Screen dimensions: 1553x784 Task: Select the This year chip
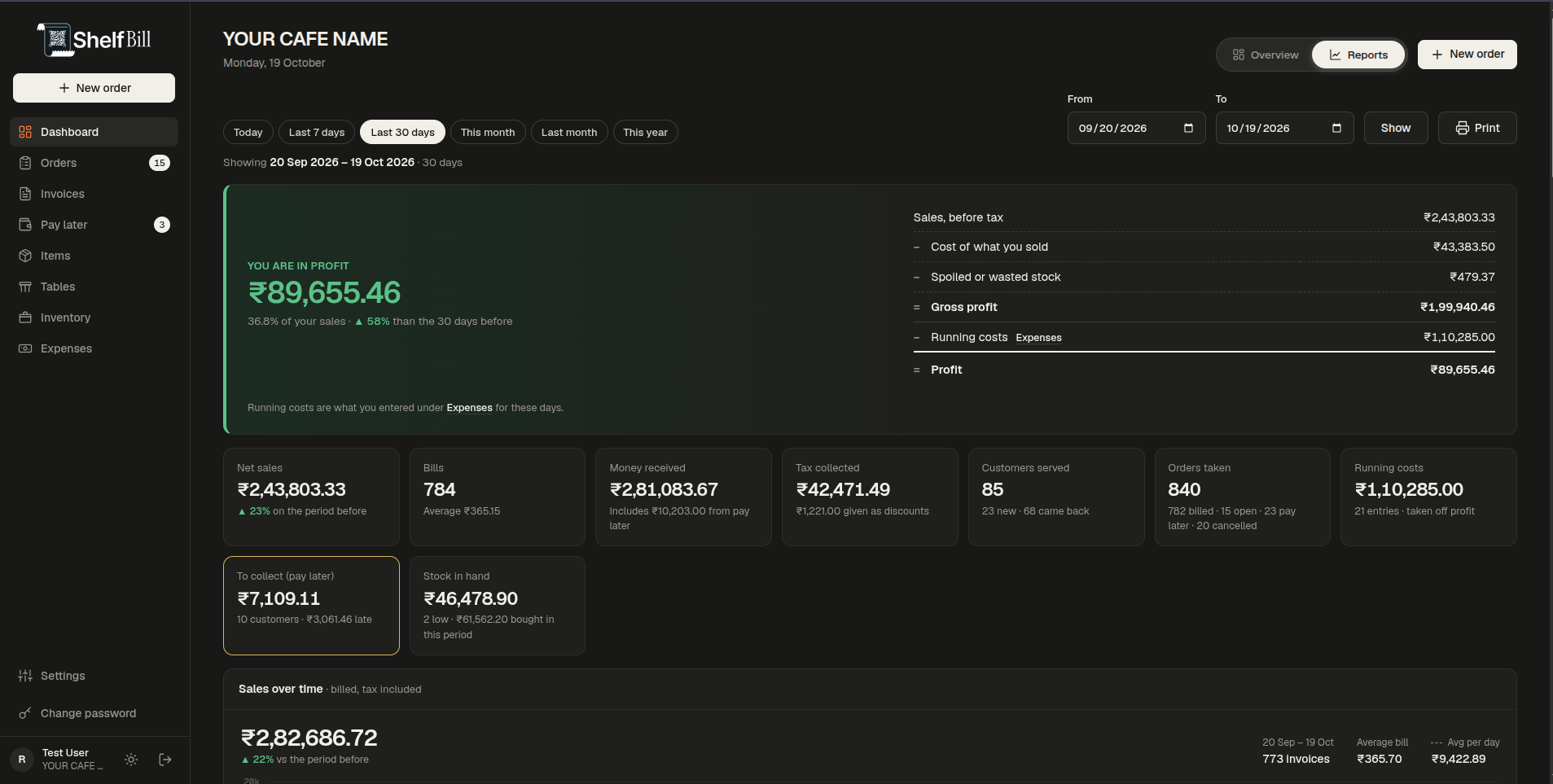tap(645, 132)
